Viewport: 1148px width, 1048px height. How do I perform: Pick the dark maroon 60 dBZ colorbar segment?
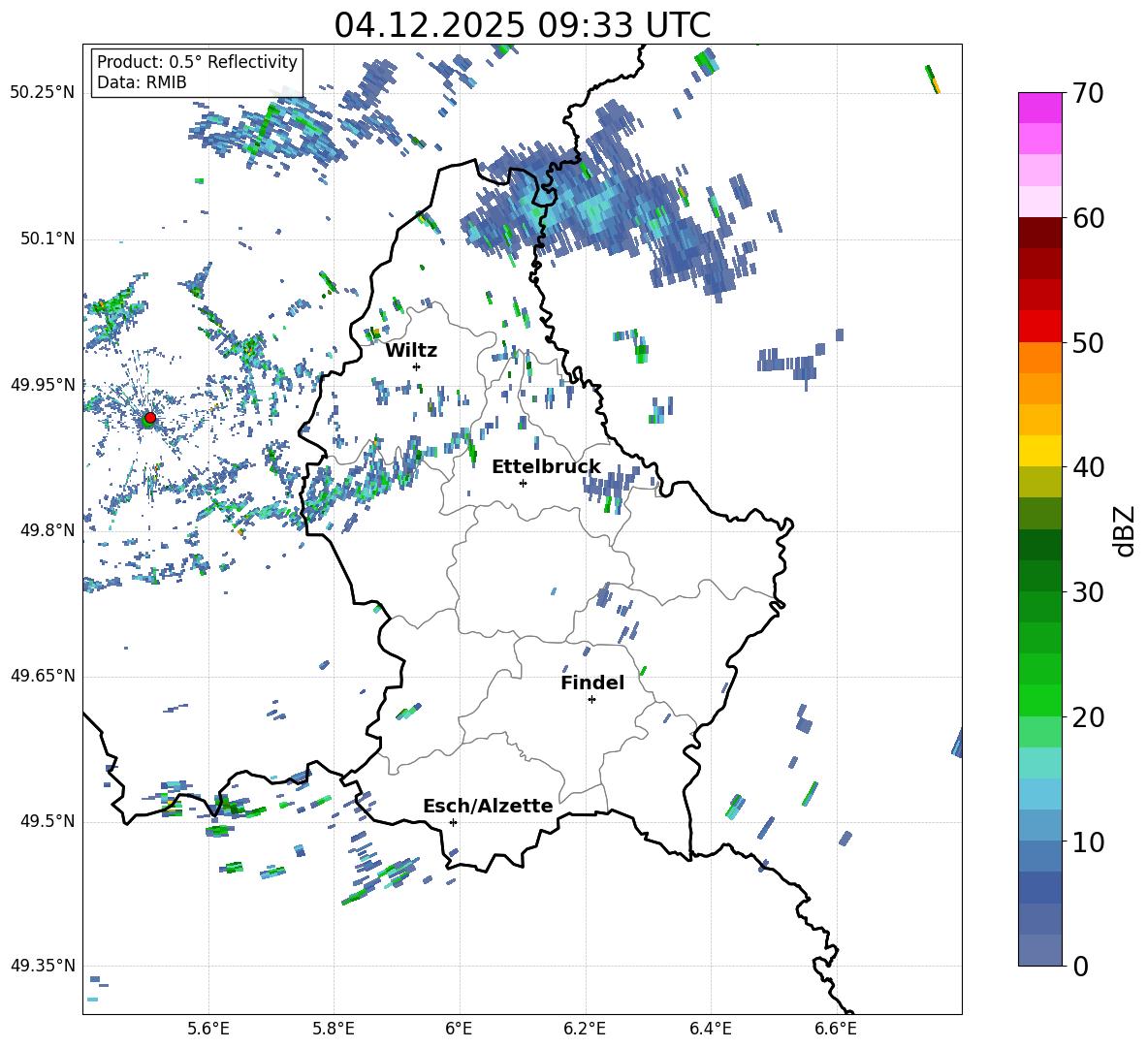coord(1039,232)
